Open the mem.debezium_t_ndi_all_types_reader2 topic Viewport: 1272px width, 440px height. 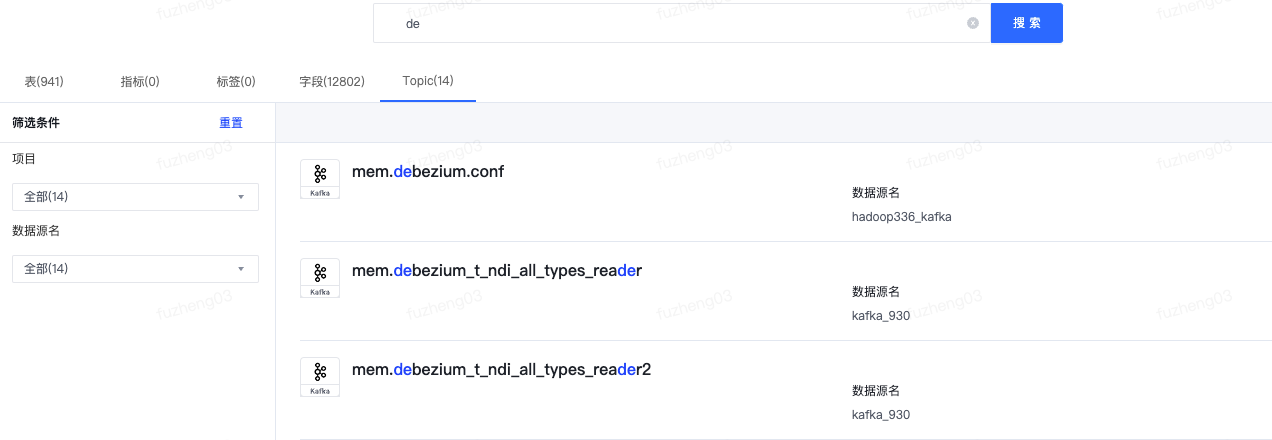coord(502,369)
